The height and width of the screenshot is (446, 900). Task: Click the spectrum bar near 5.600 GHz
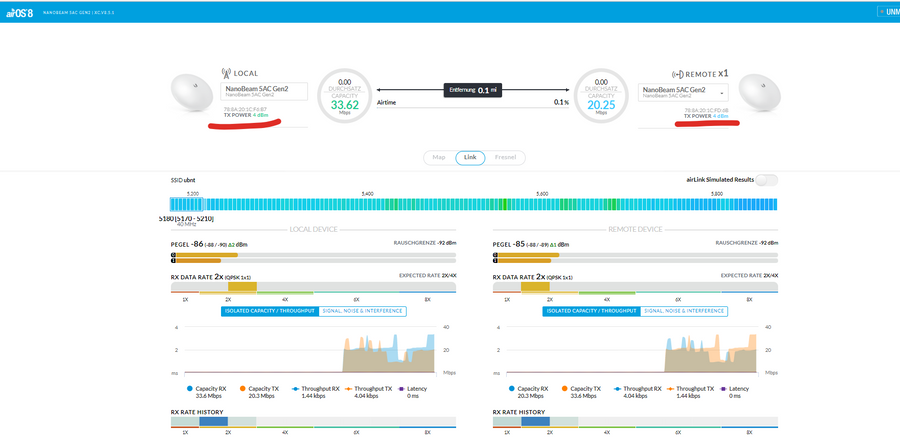coord(543,204)
